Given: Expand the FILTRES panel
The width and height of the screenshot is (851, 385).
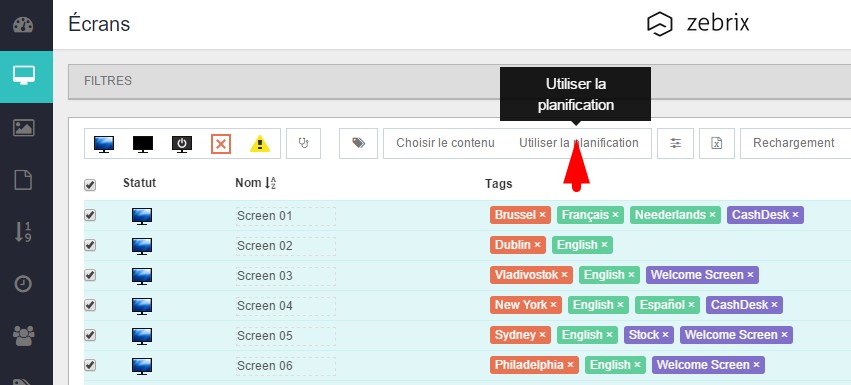Looking at the screenshot, I should (459, 81).
